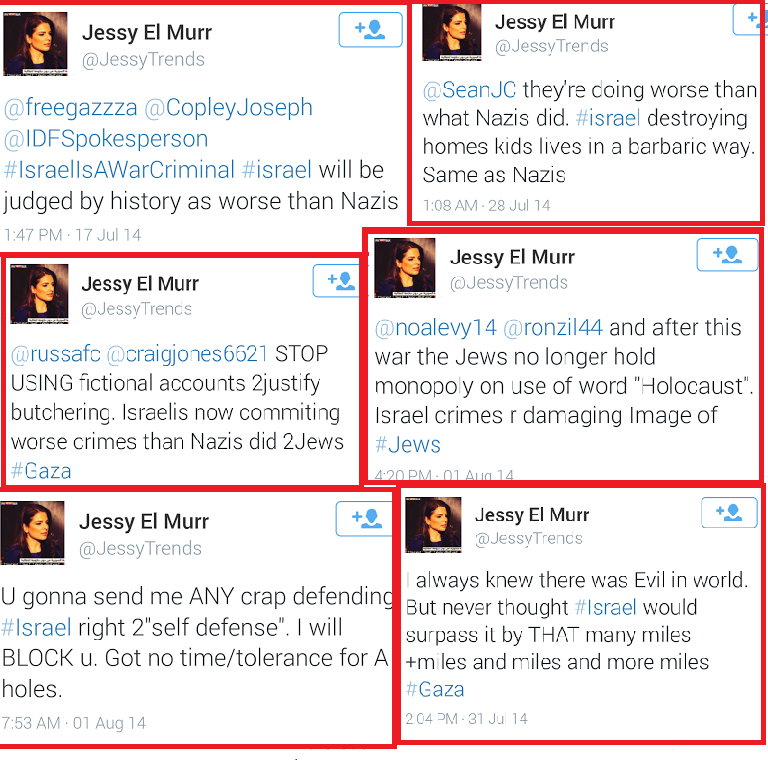Click follow icon on the 7:53 AM tweet

click(364, 518)
